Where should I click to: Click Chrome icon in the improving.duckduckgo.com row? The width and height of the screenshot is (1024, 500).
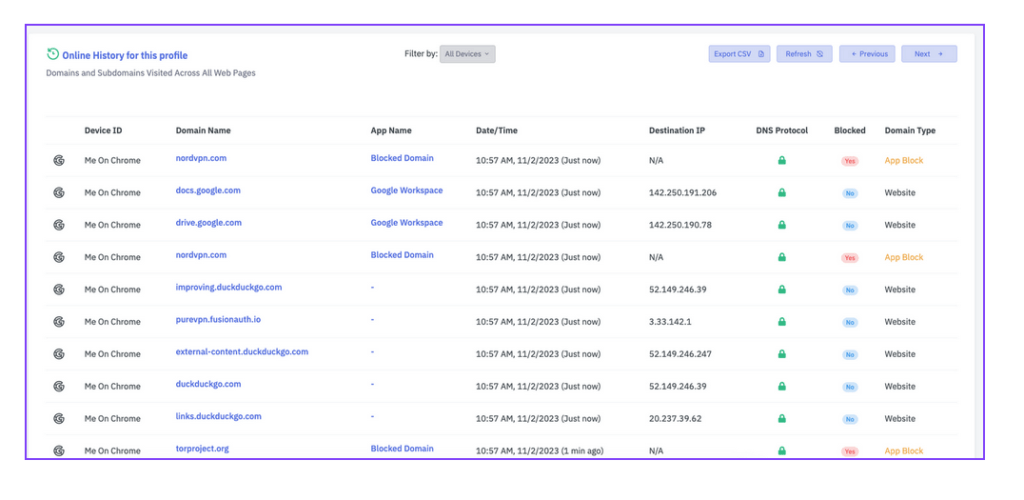[x=59, y=290]
